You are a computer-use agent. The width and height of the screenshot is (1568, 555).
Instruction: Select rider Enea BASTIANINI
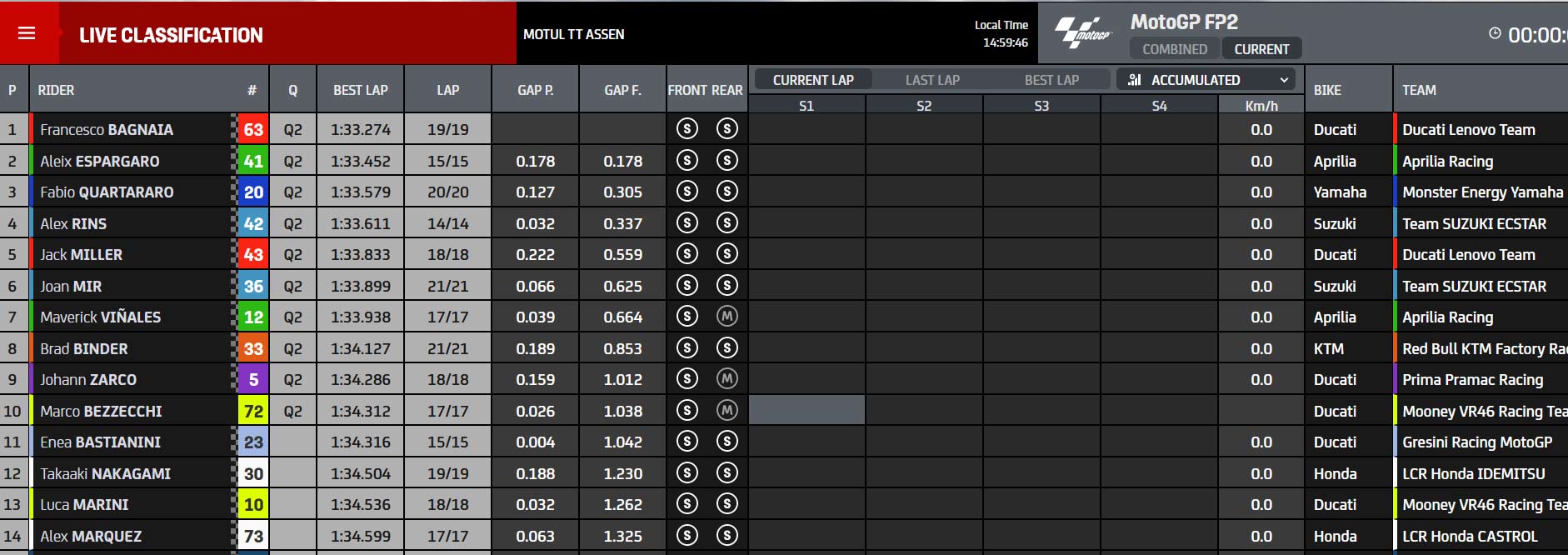100,442
